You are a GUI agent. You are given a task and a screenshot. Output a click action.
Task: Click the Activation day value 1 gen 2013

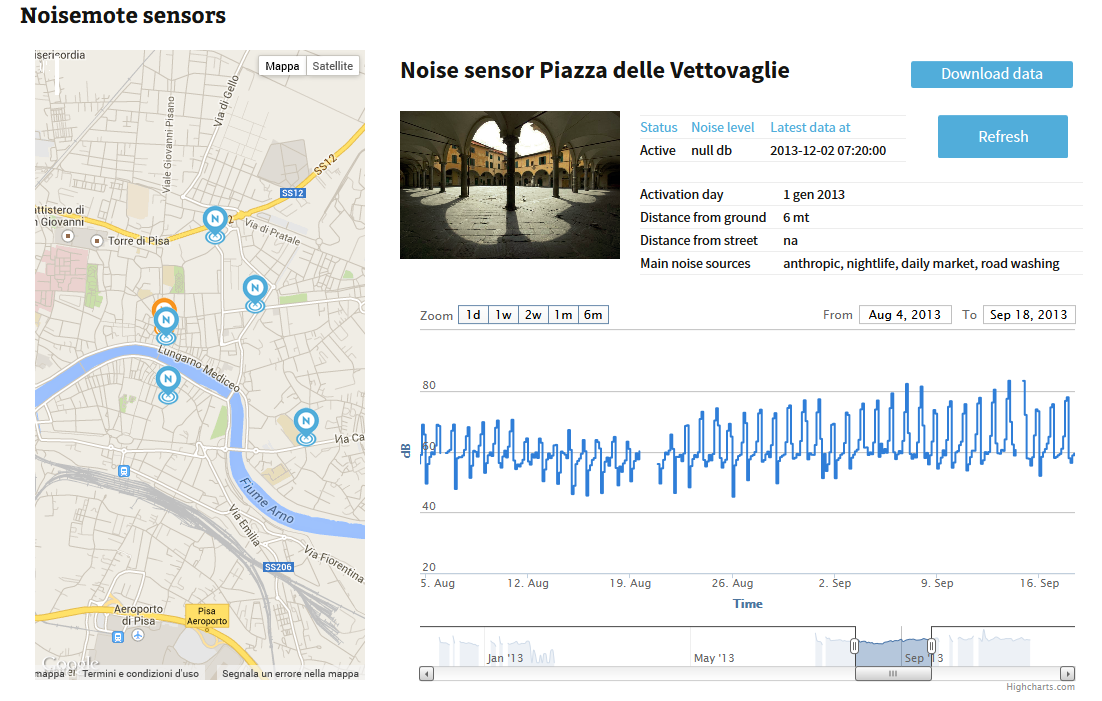point(814,195)
